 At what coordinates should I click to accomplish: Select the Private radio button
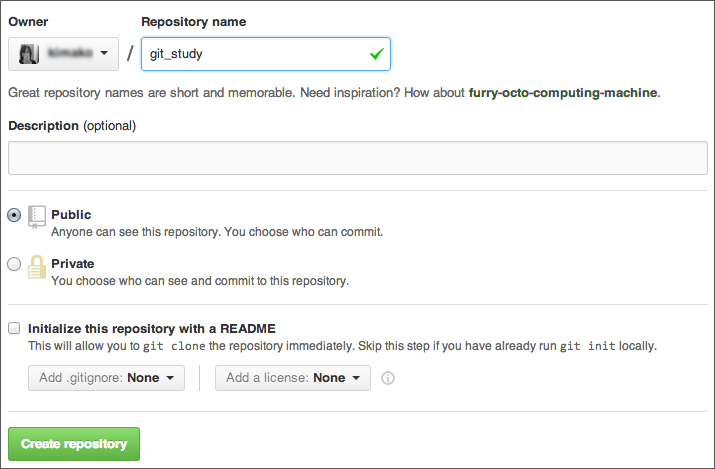pyautogui.click(x=14, y=264)
